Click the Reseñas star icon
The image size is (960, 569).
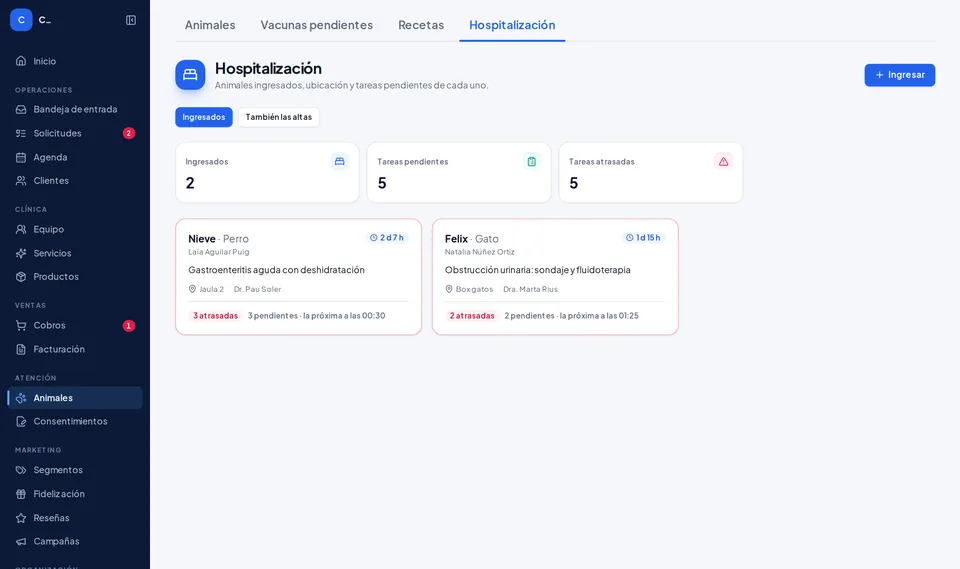(21, 518)
